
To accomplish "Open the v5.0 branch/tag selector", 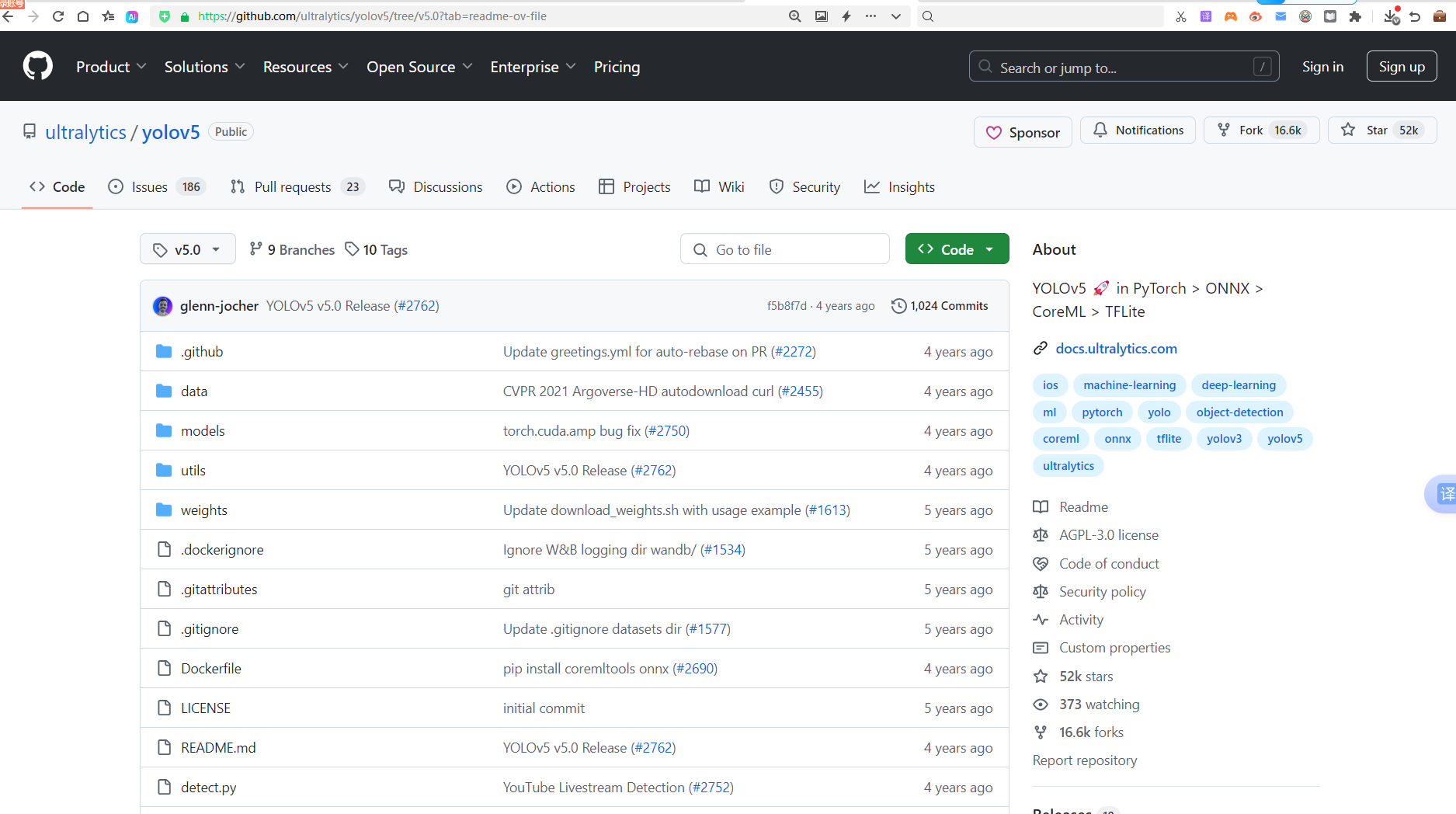I will [x=188, y=249].
